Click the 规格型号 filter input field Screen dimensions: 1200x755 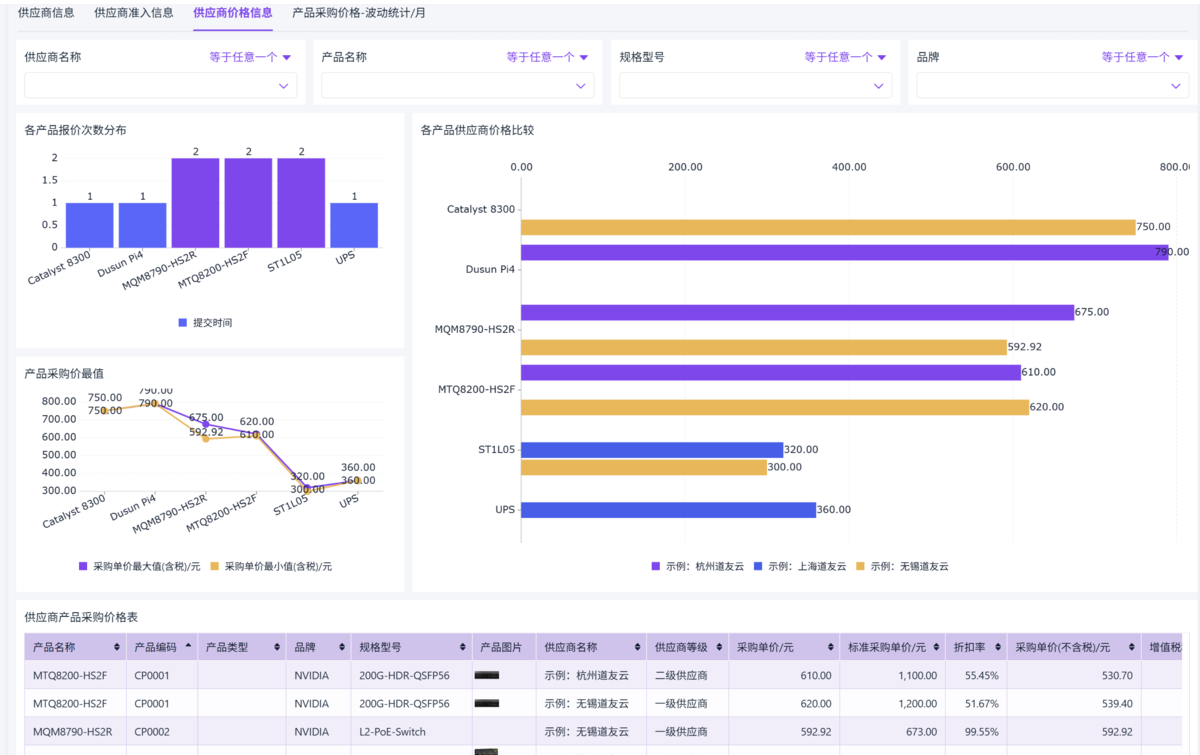[755, 86]
